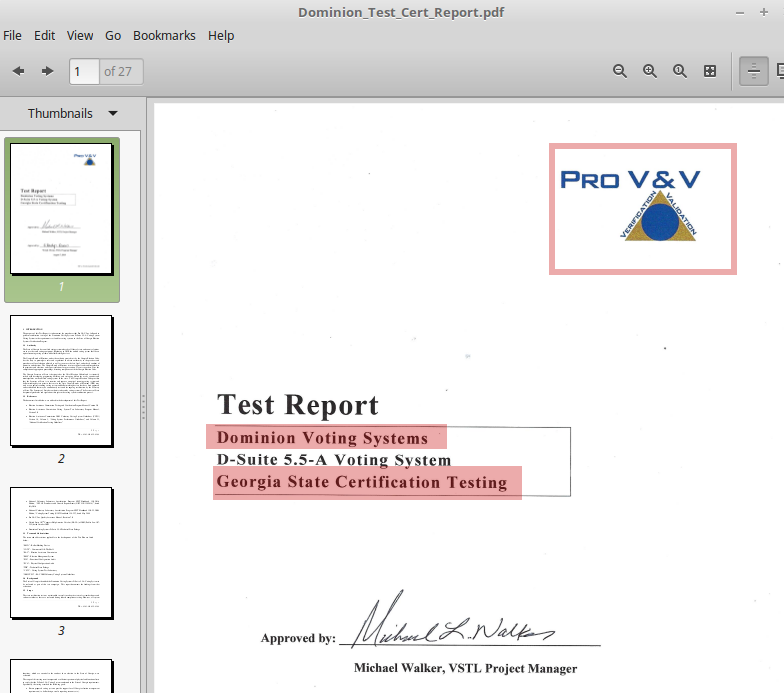Click the best fit zoom icon
The image size is (784, 693).
click(x=710, y=71)
